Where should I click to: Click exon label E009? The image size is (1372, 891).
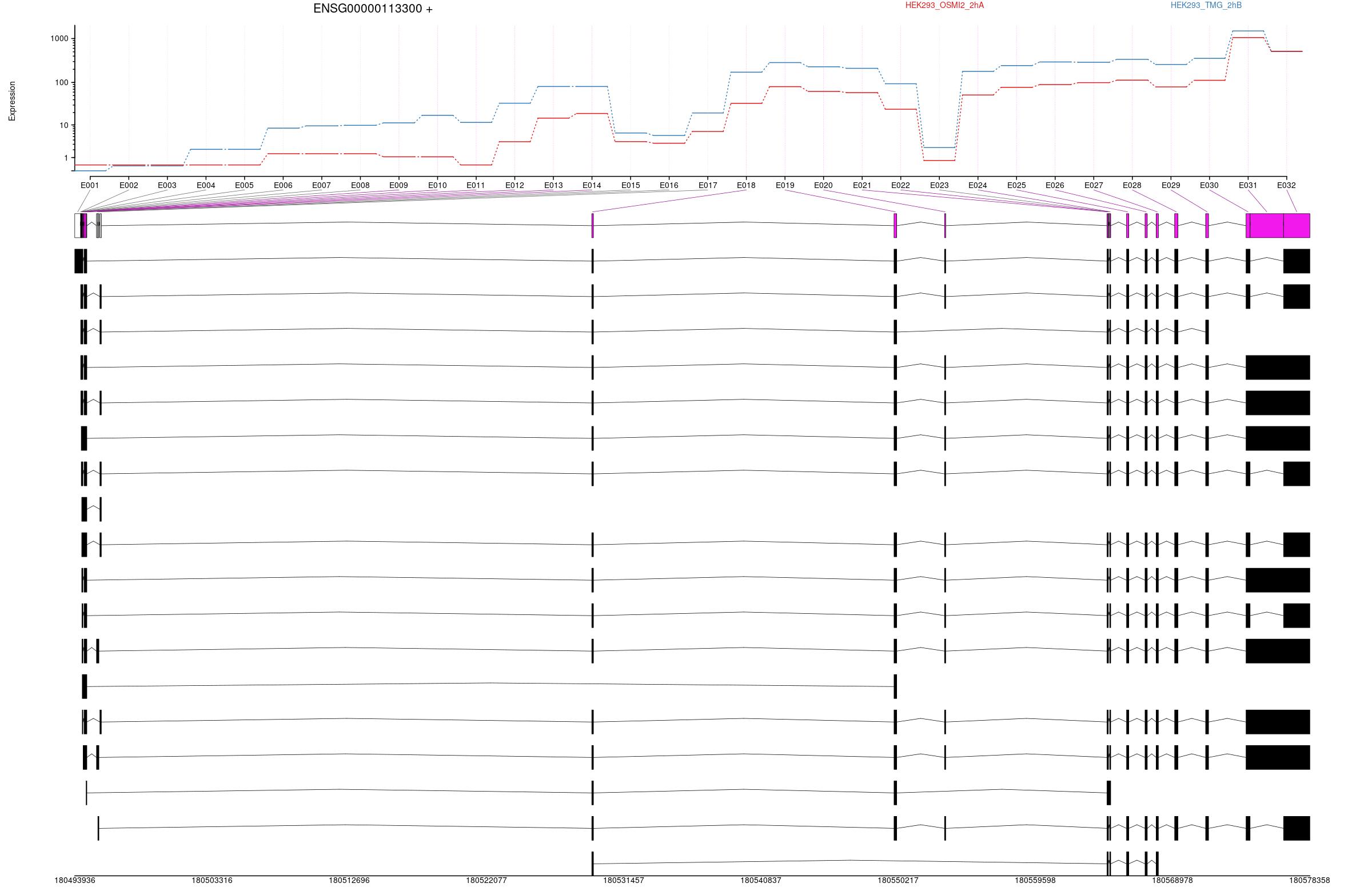pyautogui.click(x=398, y=185)
